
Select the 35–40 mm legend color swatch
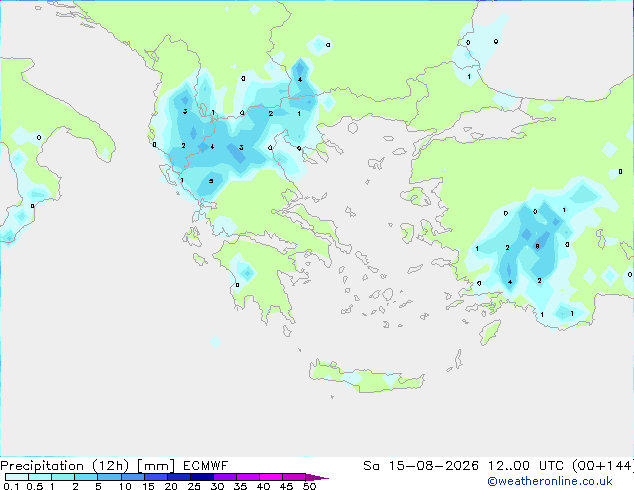248,477
